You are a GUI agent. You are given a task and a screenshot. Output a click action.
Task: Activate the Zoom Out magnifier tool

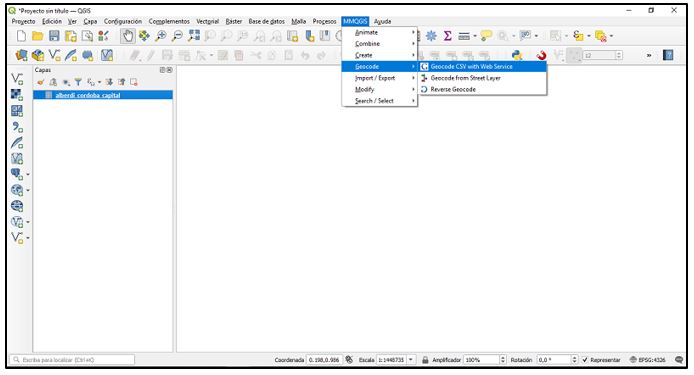click(177, 36)
